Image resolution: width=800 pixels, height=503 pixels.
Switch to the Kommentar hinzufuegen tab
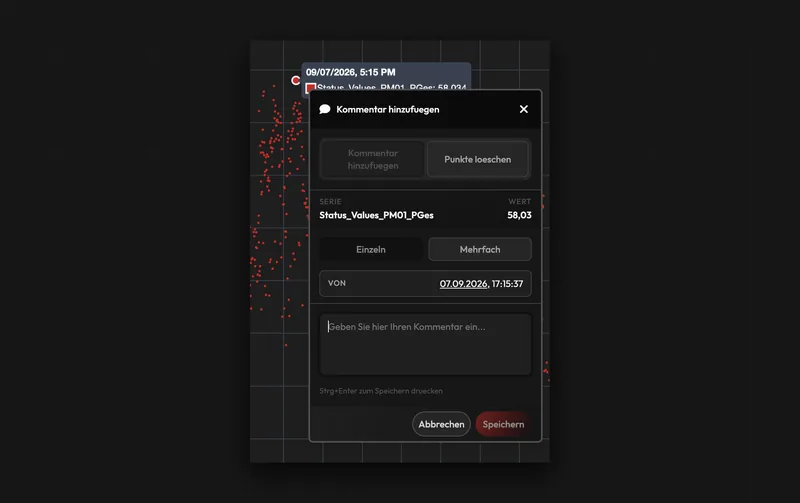[x=373, y=159]
